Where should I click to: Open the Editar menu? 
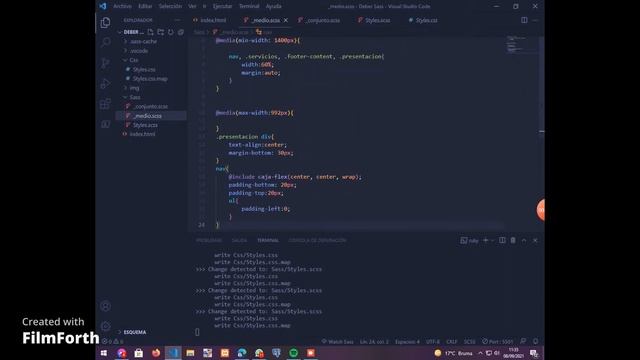click(145, 6)
